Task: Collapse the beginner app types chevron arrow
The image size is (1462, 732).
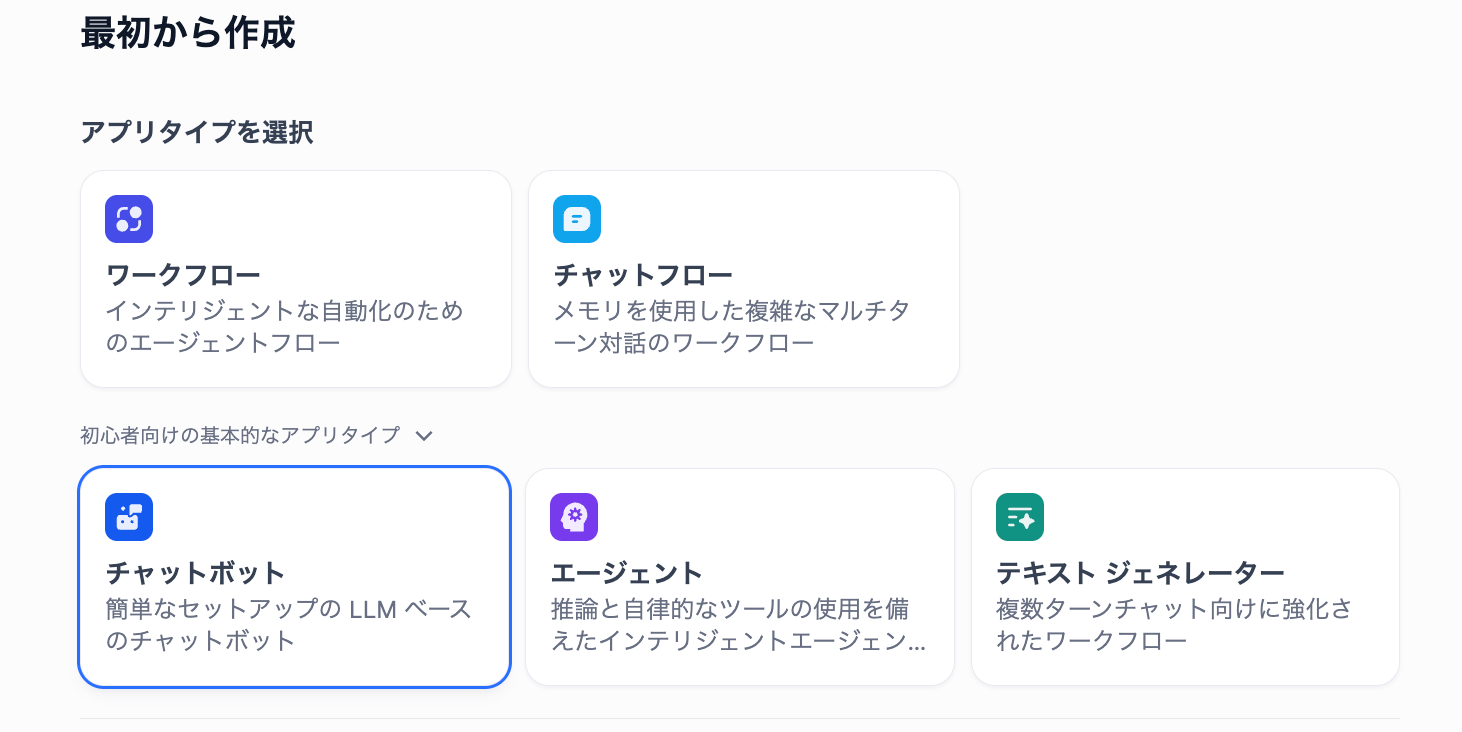Action: click(x=424, y=436)
